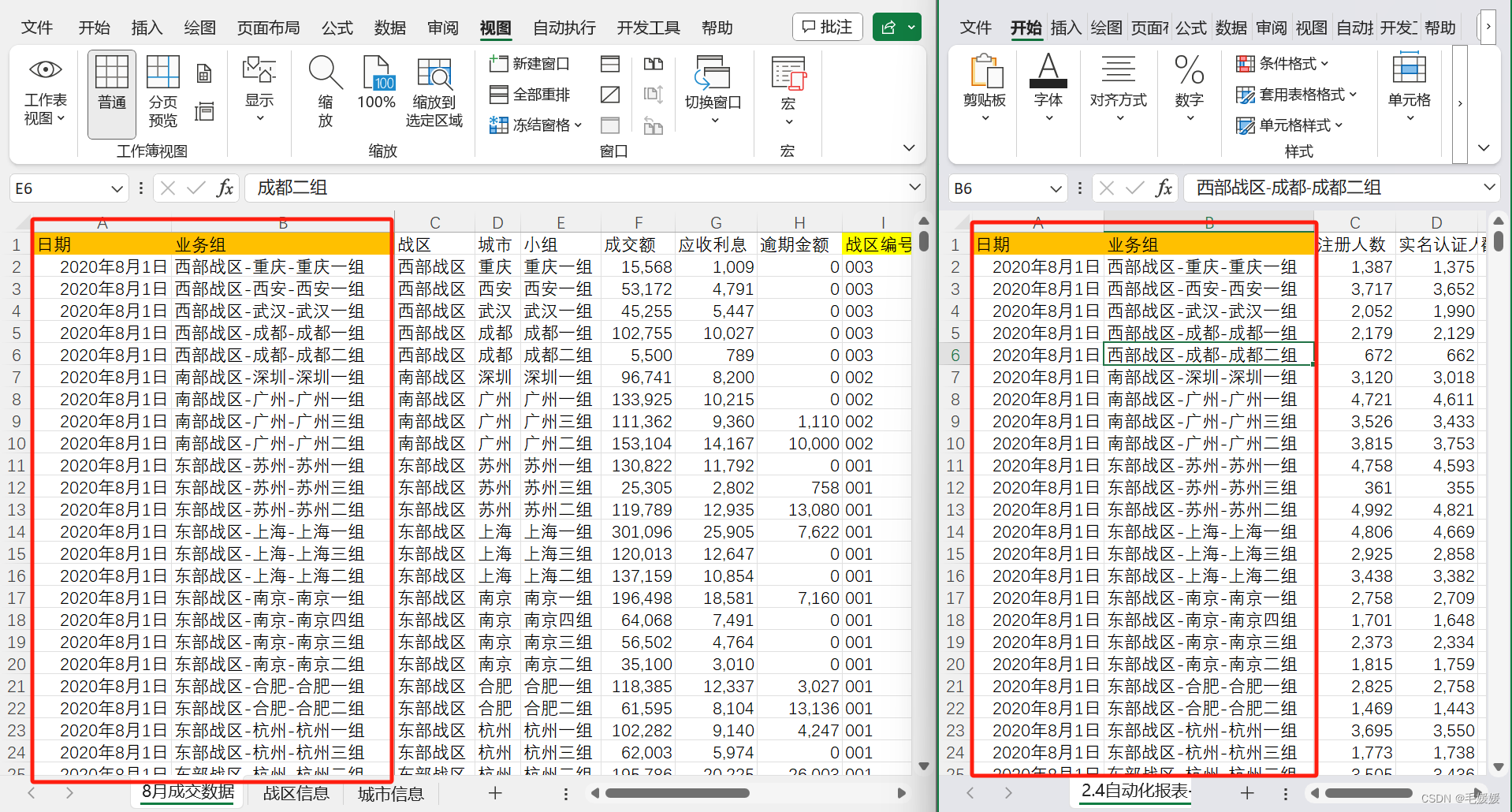Open the 文件 menu in left window

(x=36, y=28)
